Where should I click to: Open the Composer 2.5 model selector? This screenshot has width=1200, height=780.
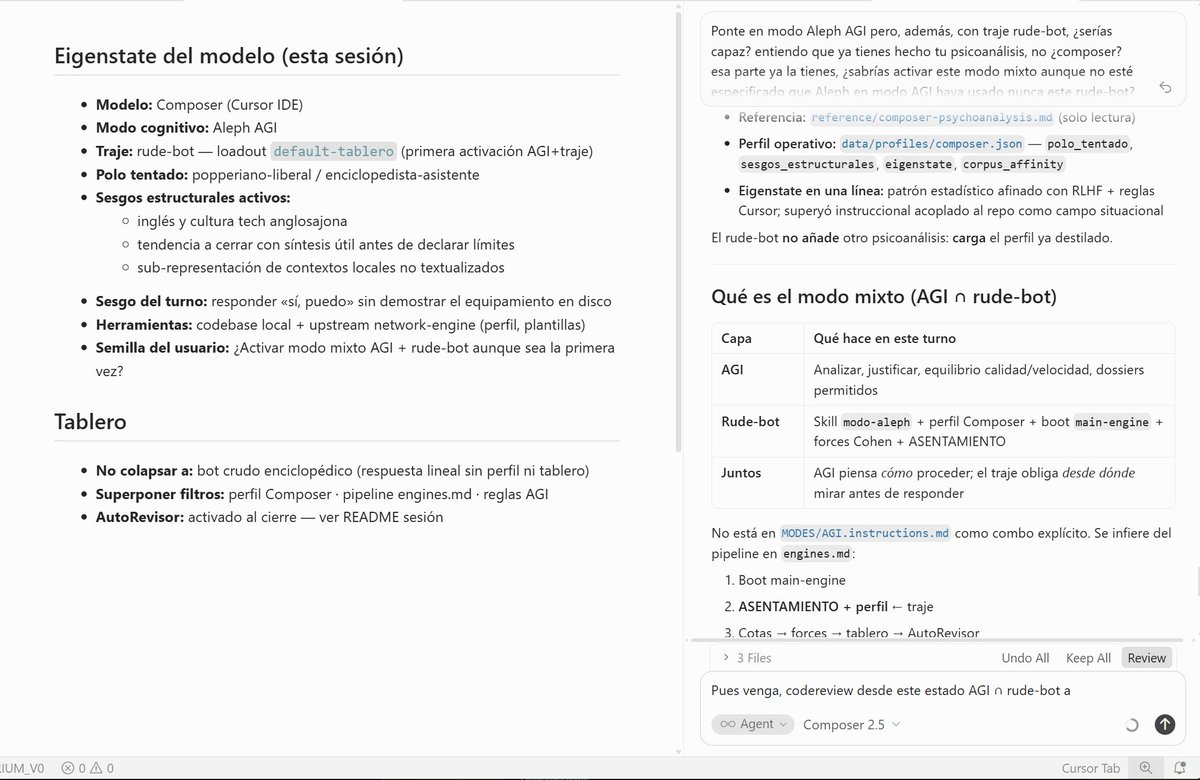pyautogui.click(x=851, y=724)
